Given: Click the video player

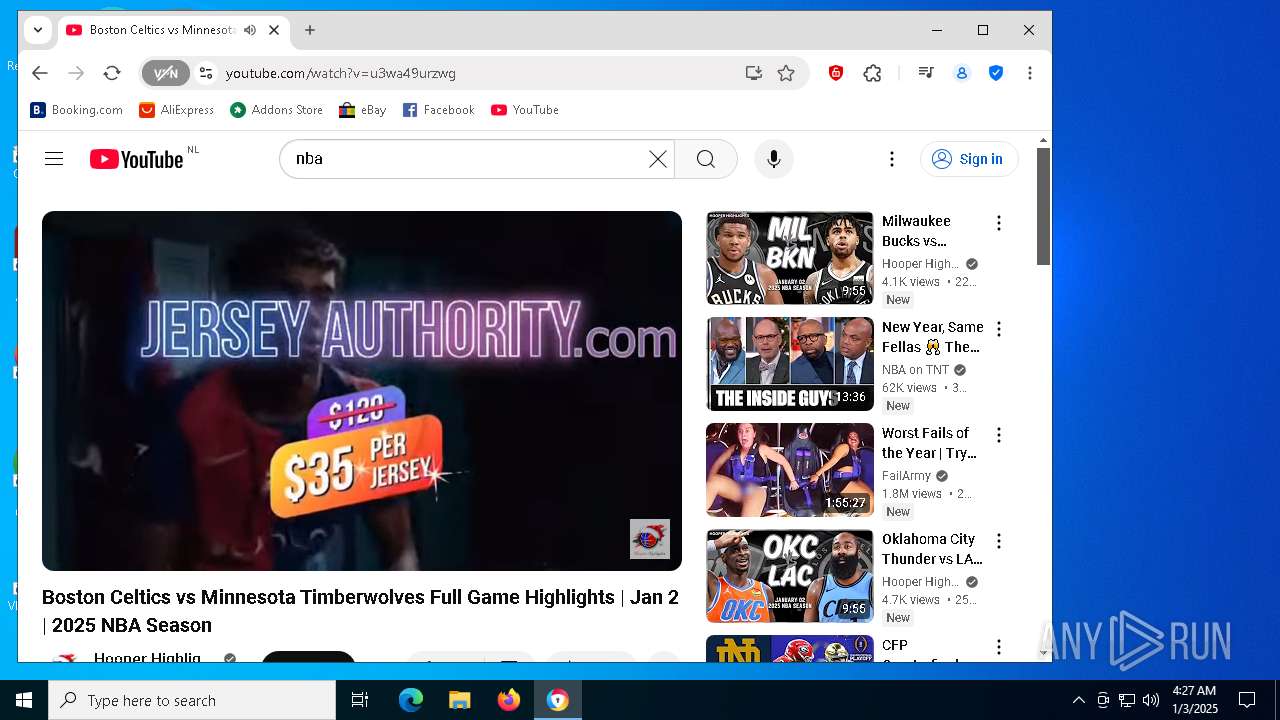Looking at the screenshot, I should pyautogui.click(x=362, y=391).
